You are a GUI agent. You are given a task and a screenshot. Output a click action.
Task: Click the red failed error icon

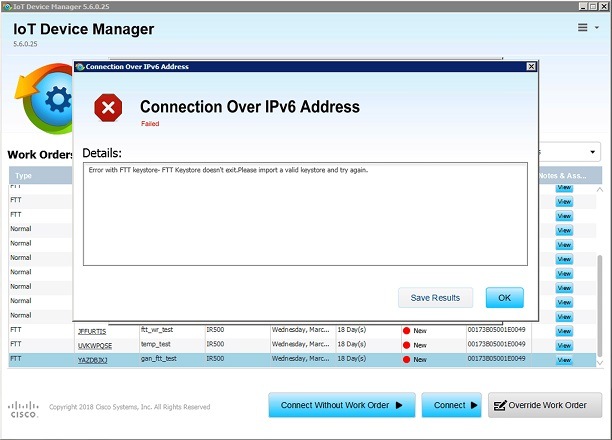pos(108,107)
